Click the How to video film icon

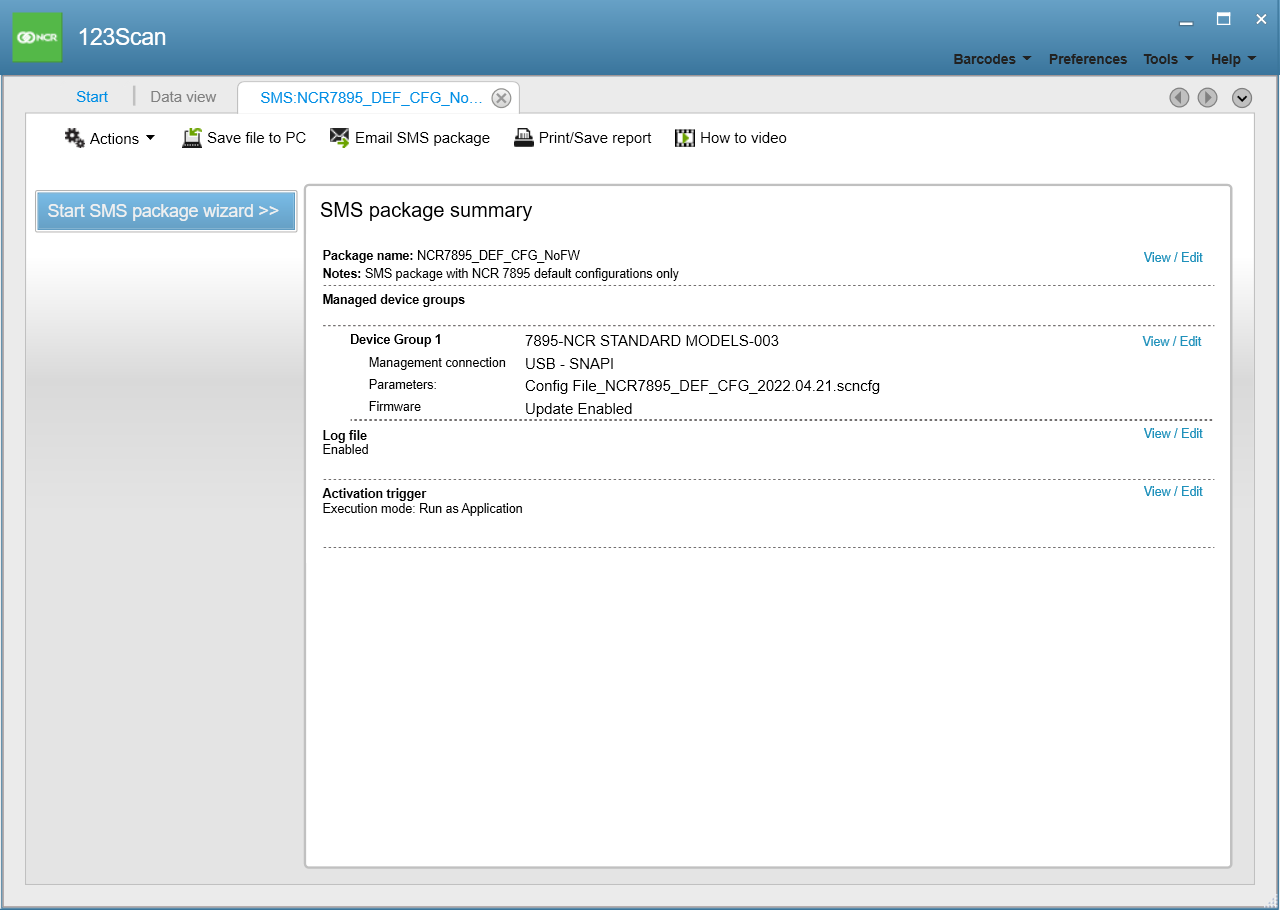pyautogui.click(x=685, y=138)
